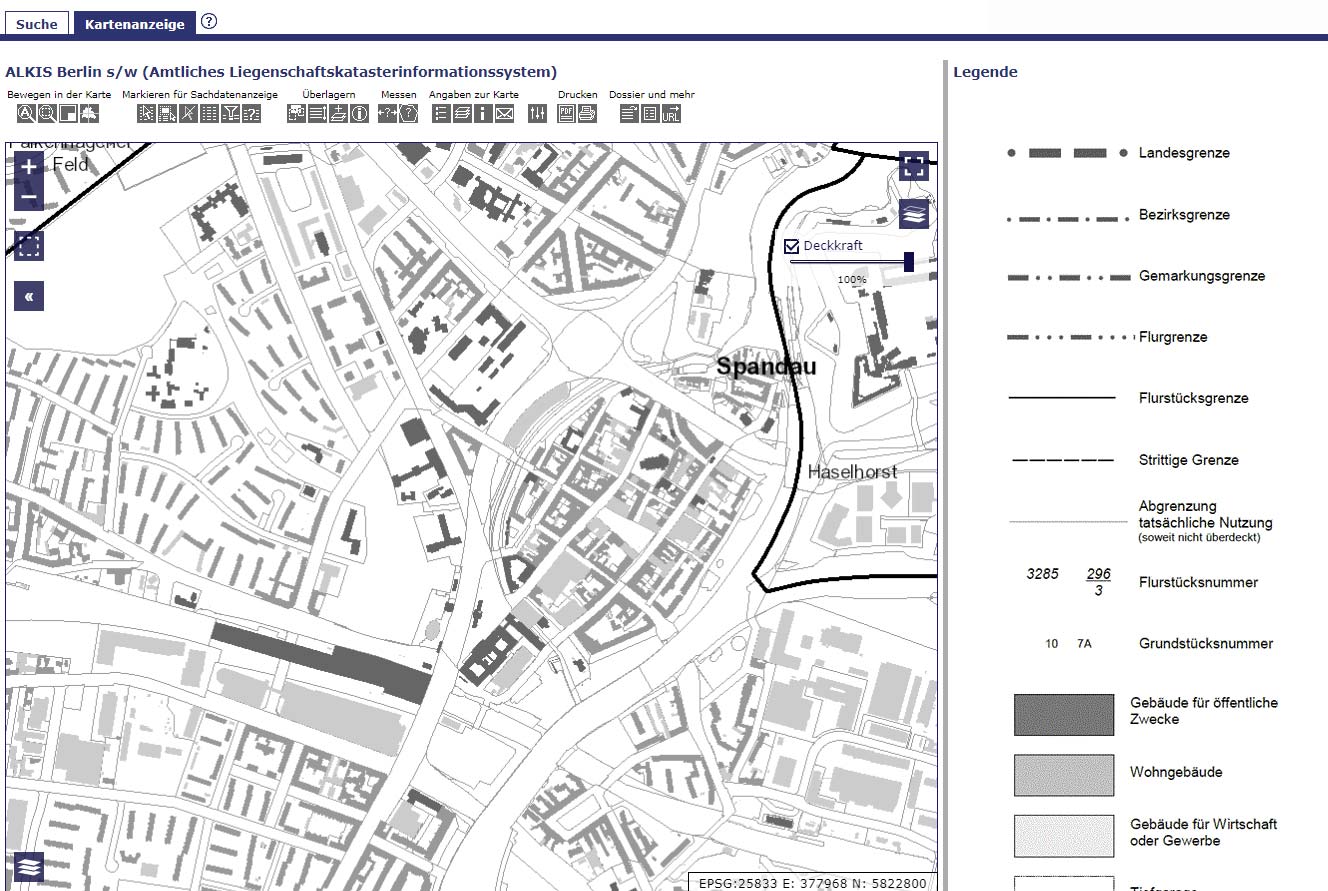Click the Brandenburg Gate full-extent icon
Image resolution: width=1328 pixels, height=891 pixels.
pyautogui.click(x=89, y=113)
